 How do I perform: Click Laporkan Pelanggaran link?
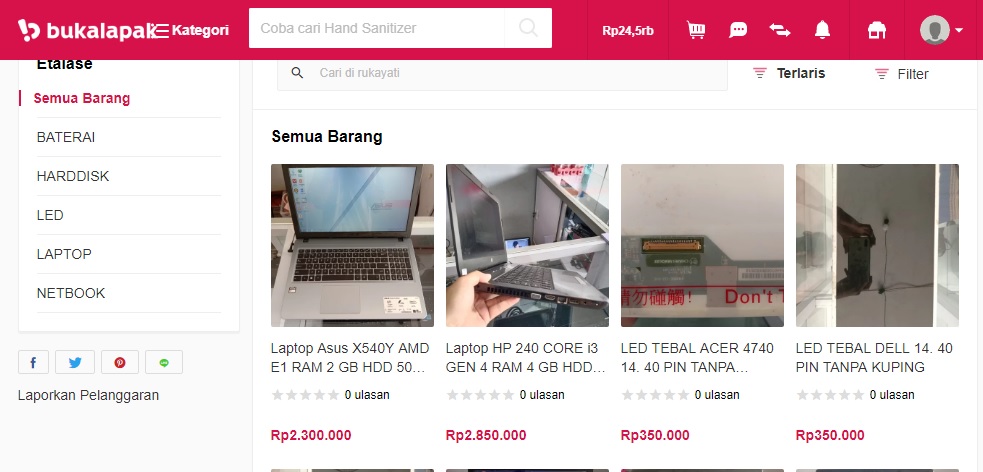click(x=88, y=396)
